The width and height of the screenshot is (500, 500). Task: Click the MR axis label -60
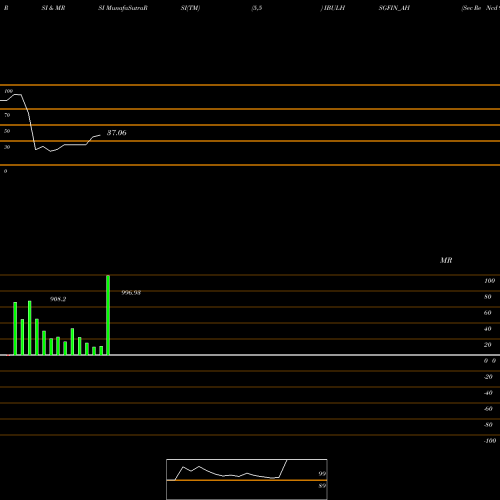pyautogui.click(x=488, y=409)
